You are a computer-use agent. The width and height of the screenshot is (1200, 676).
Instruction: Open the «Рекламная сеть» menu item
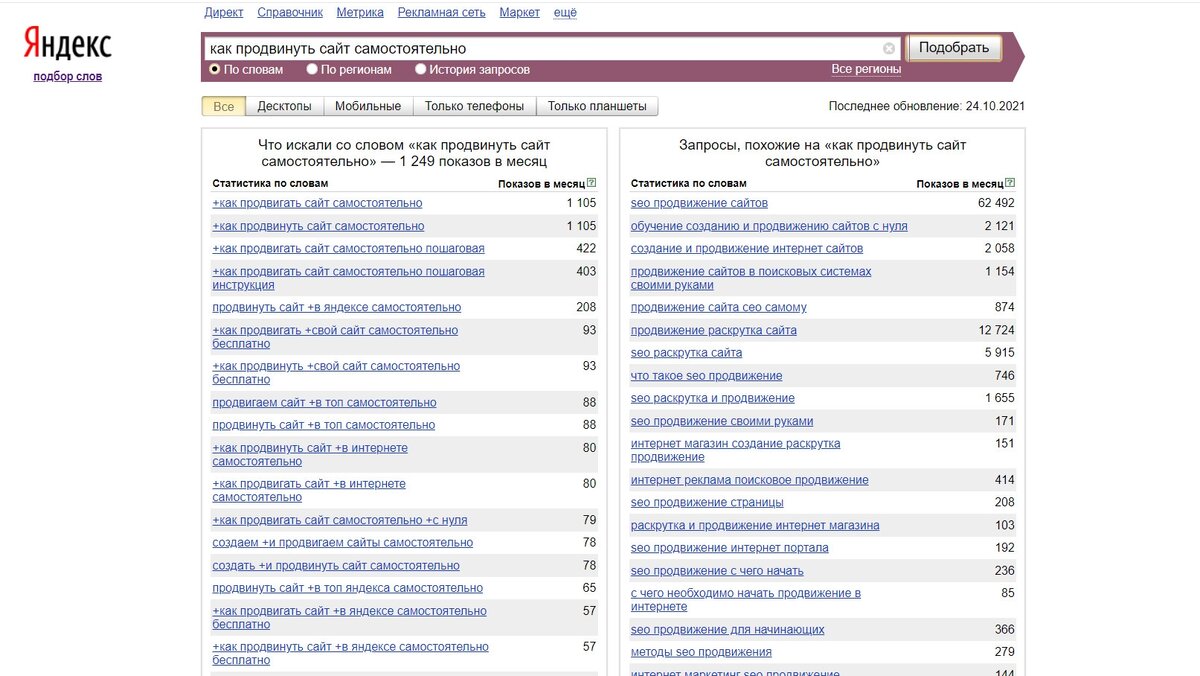440,12
